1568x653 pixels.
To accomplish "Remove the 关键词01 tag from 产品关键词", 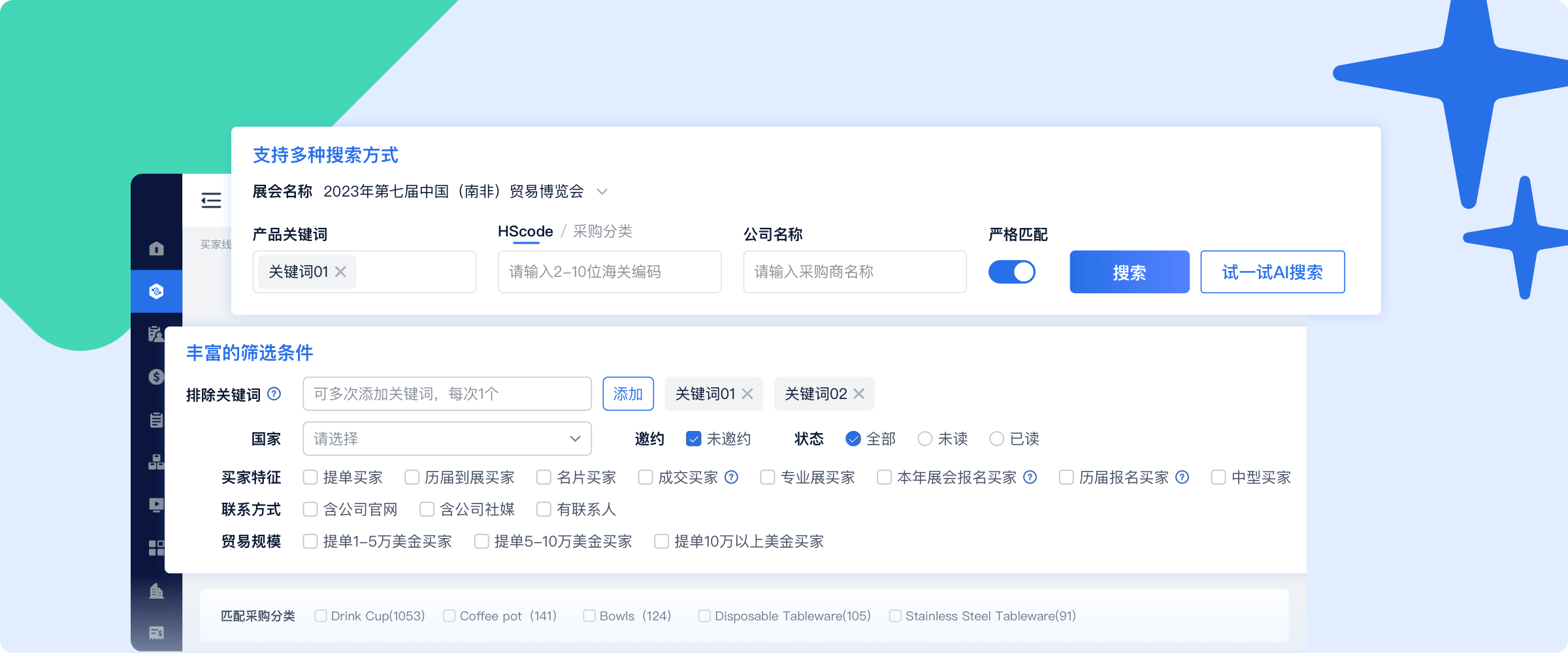I will pyautogui.click(x=340, y=272).
